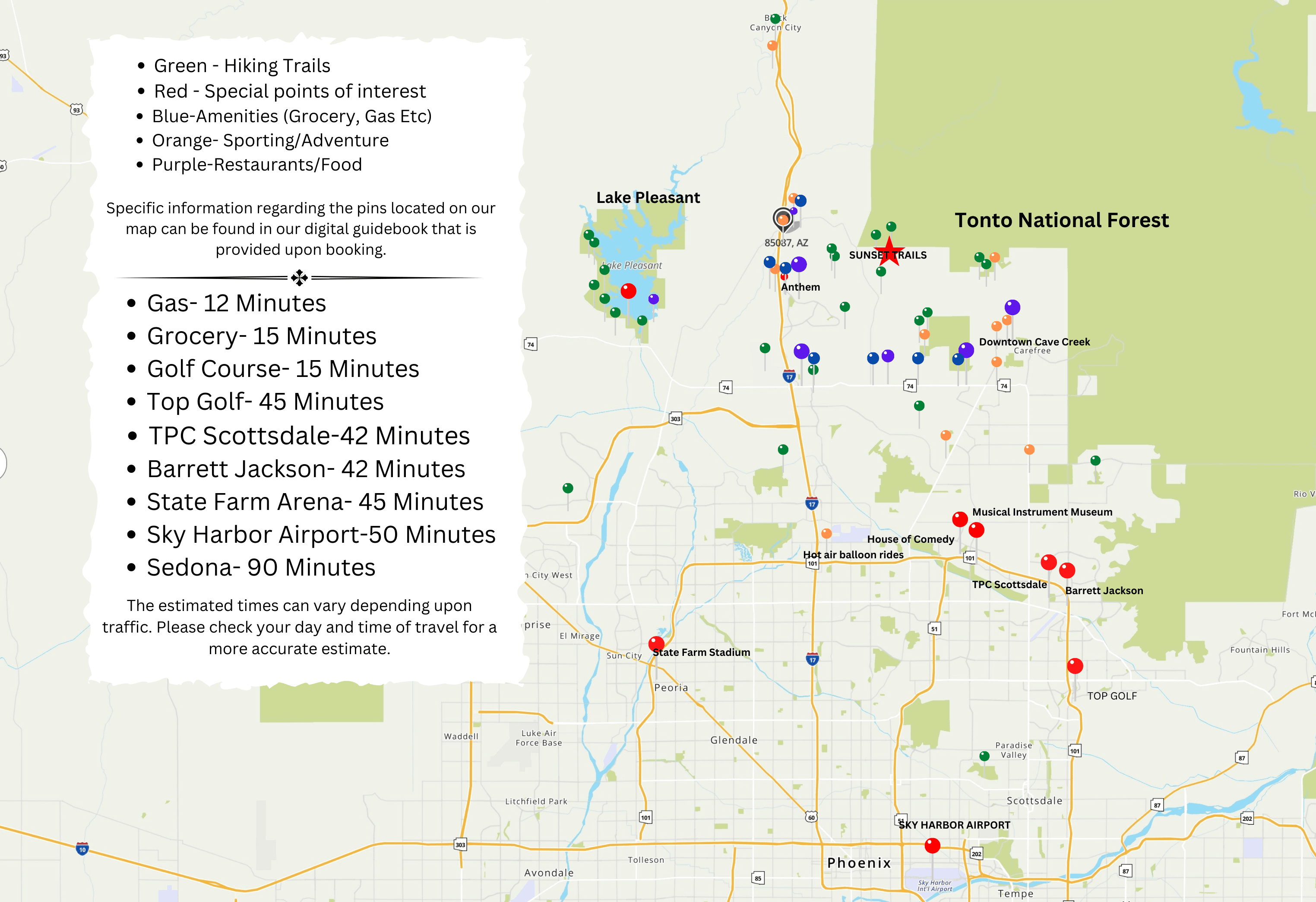This screenshot has width=1316, height=902.
Task: Click the Lake Pleasant heading label
Action: click(x=648, y=197)
